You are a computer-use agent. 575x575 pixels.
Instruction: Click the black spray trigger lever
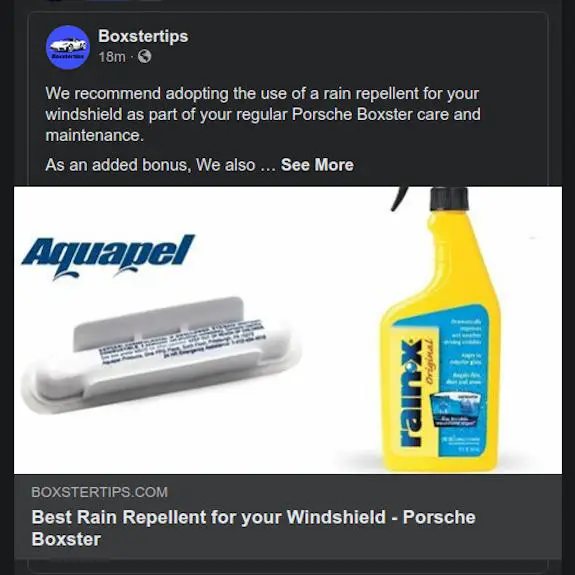click(399, 198)
